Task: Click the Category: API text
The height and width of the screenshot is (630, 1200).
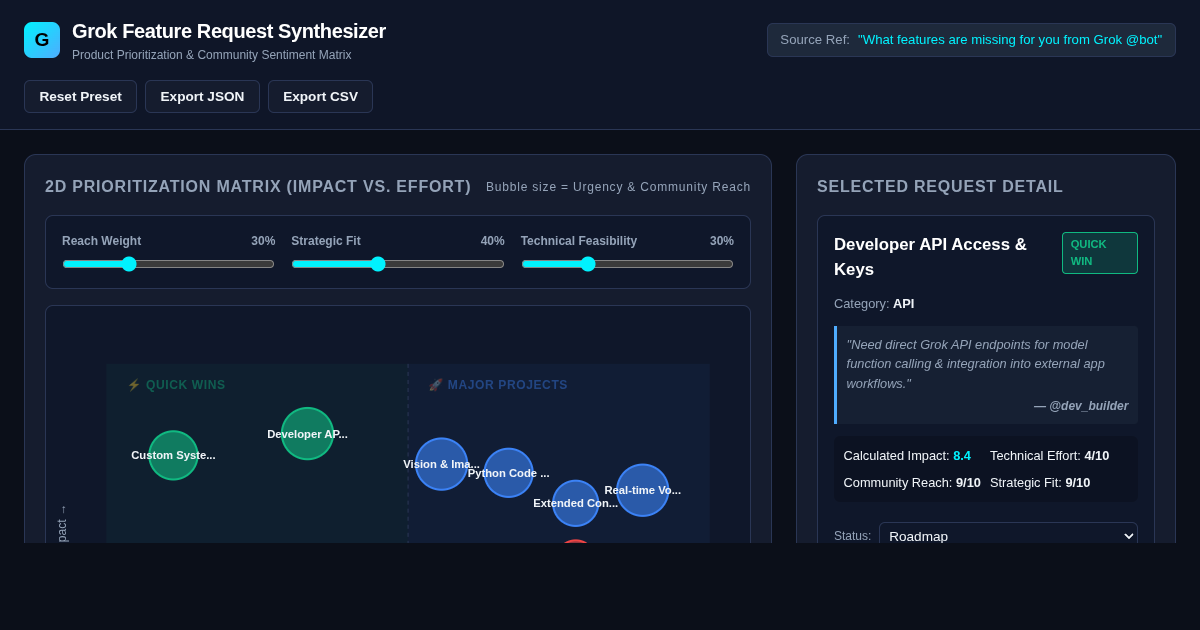Action: [874, 304]
